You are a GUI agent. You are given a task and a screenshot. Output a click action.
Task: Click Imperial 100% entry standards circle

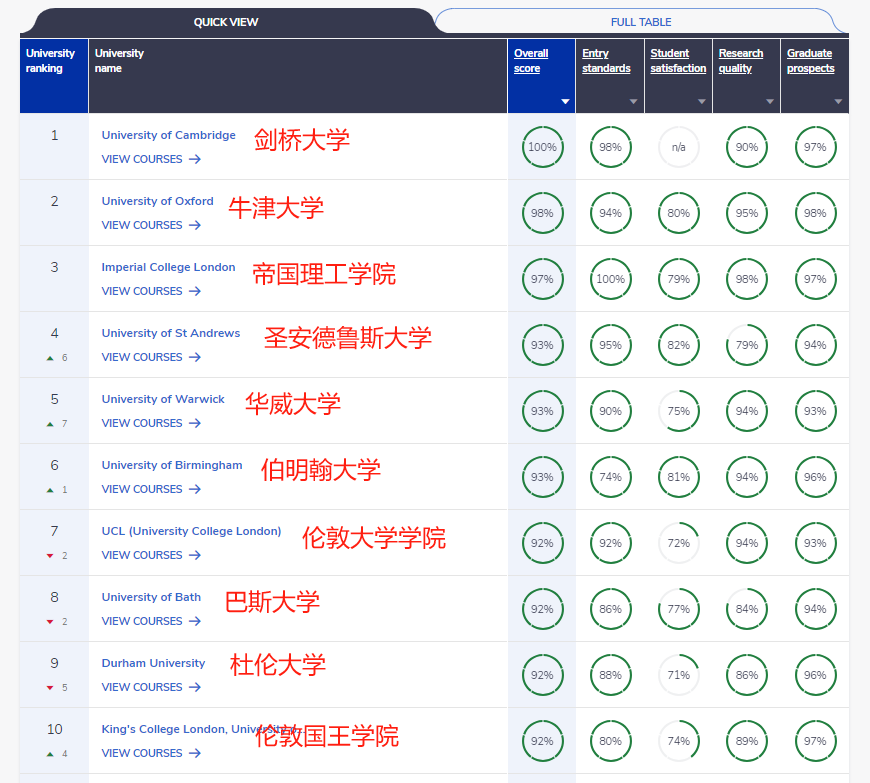(610, 279)
